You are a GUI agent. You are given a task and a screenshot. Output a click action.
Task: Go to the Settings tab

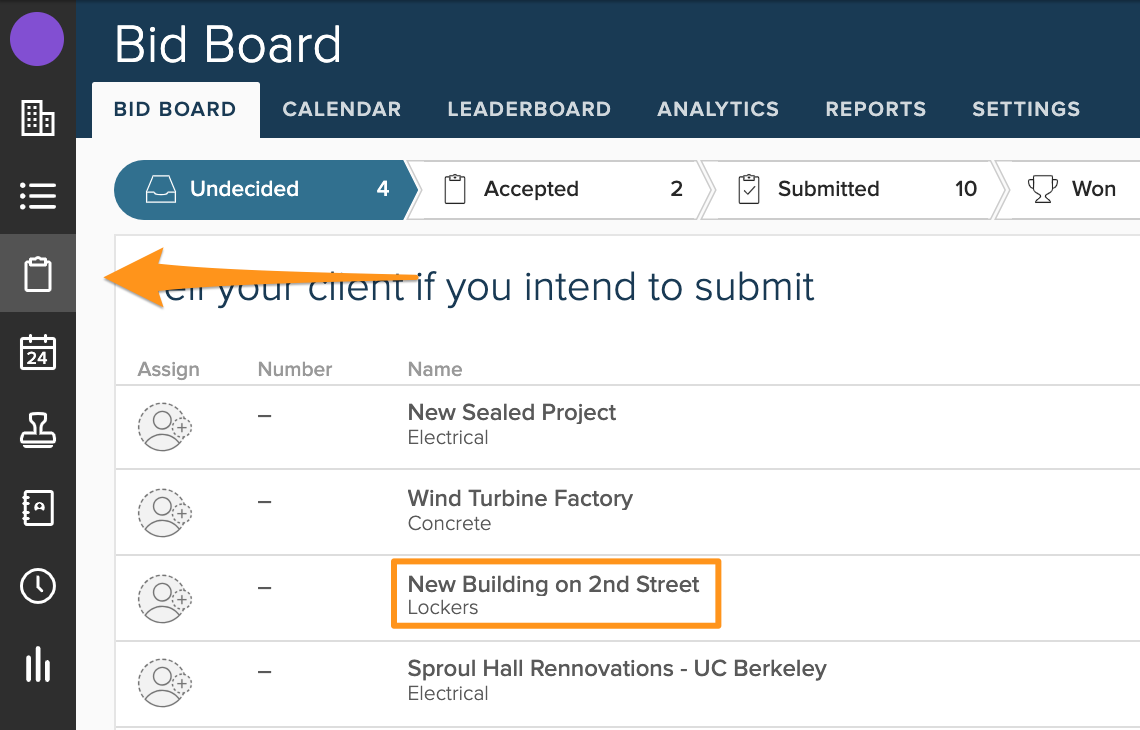(1026, 109)
